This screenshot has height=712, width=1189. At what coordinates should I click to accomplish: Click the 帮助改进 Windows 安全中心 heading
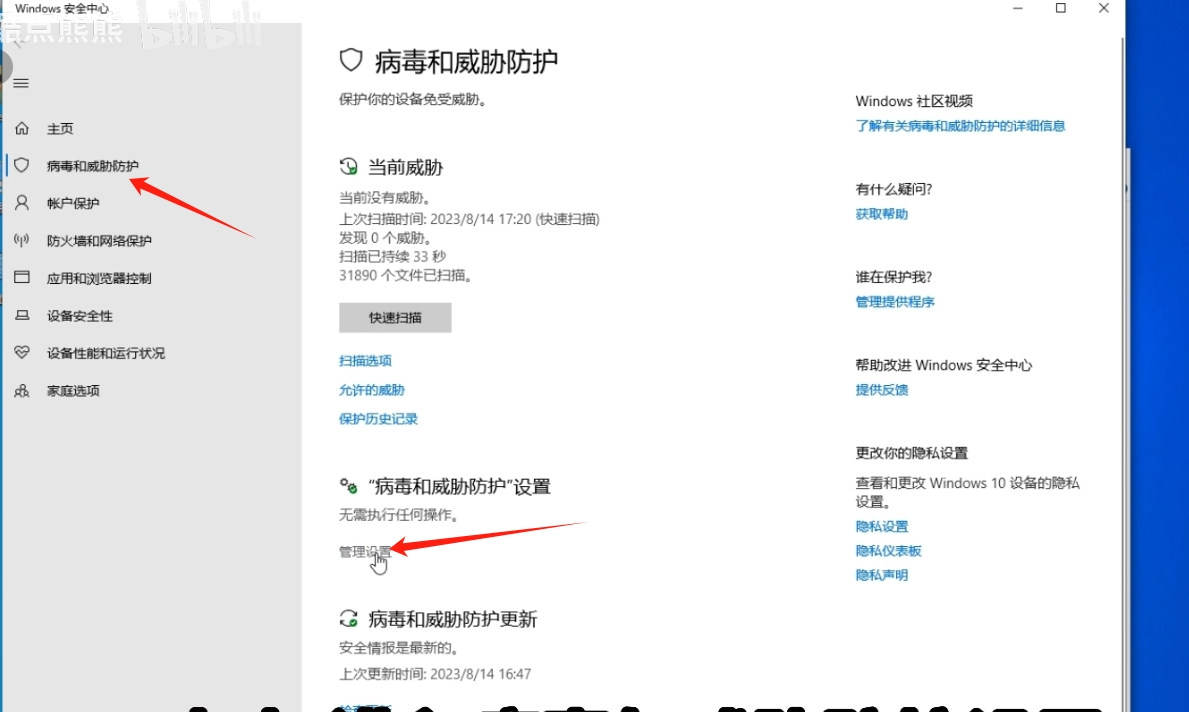(944, 365)
